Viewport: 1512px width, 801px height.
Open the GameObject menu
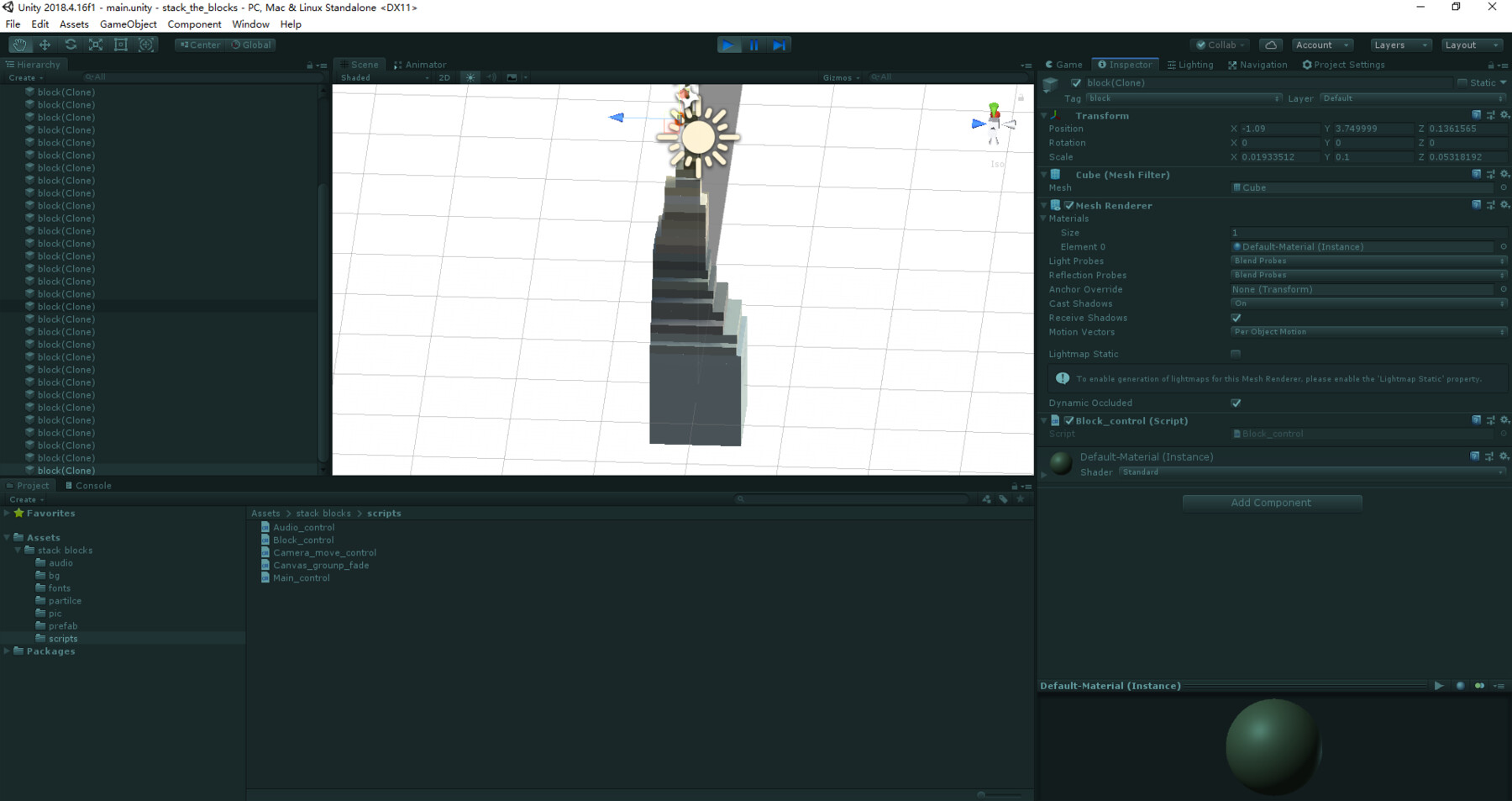[x=128, y=24]
